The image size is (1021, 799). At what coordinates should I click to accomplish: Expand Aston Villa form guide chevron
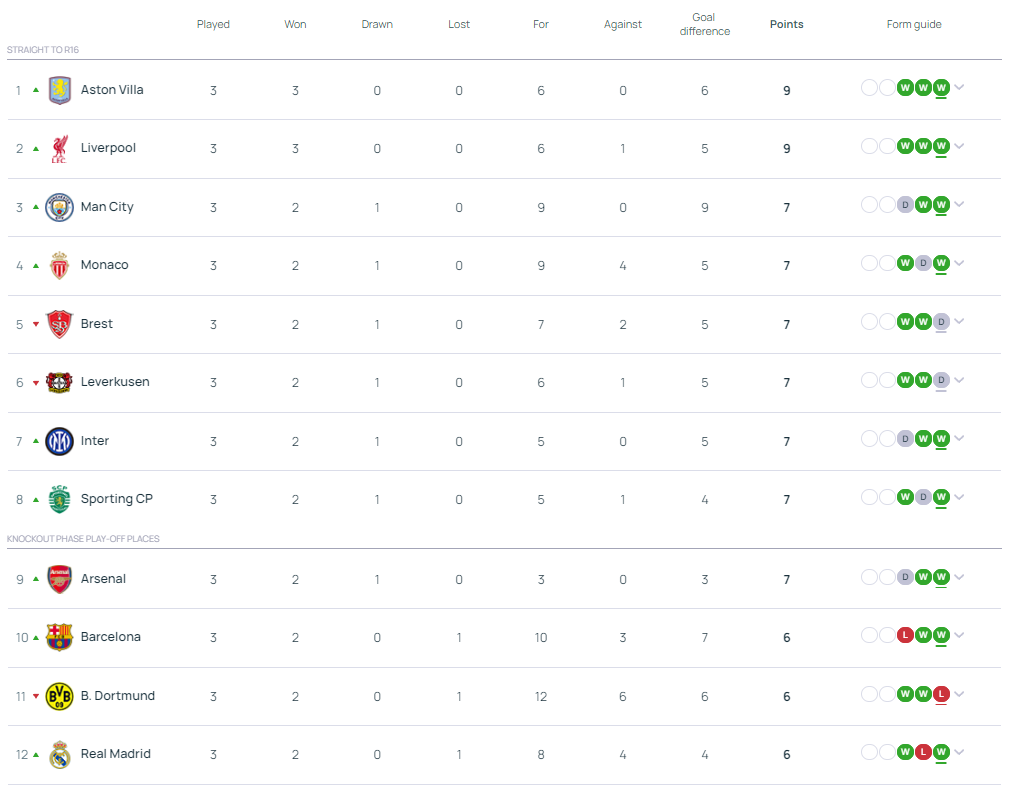[959, 88]
